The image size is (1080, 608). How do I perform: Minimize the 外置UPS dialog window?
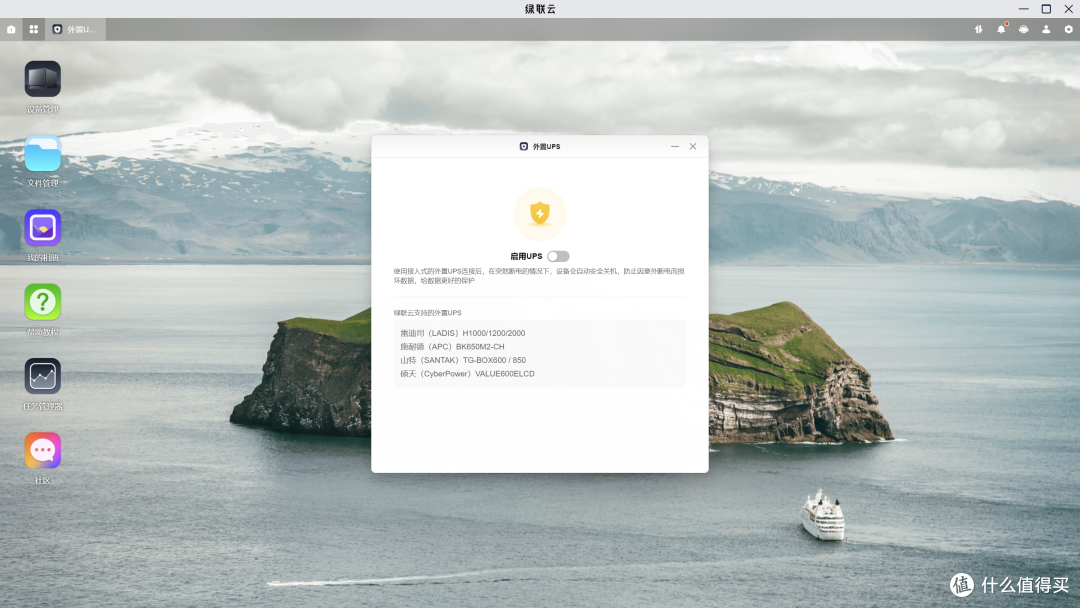675,147
